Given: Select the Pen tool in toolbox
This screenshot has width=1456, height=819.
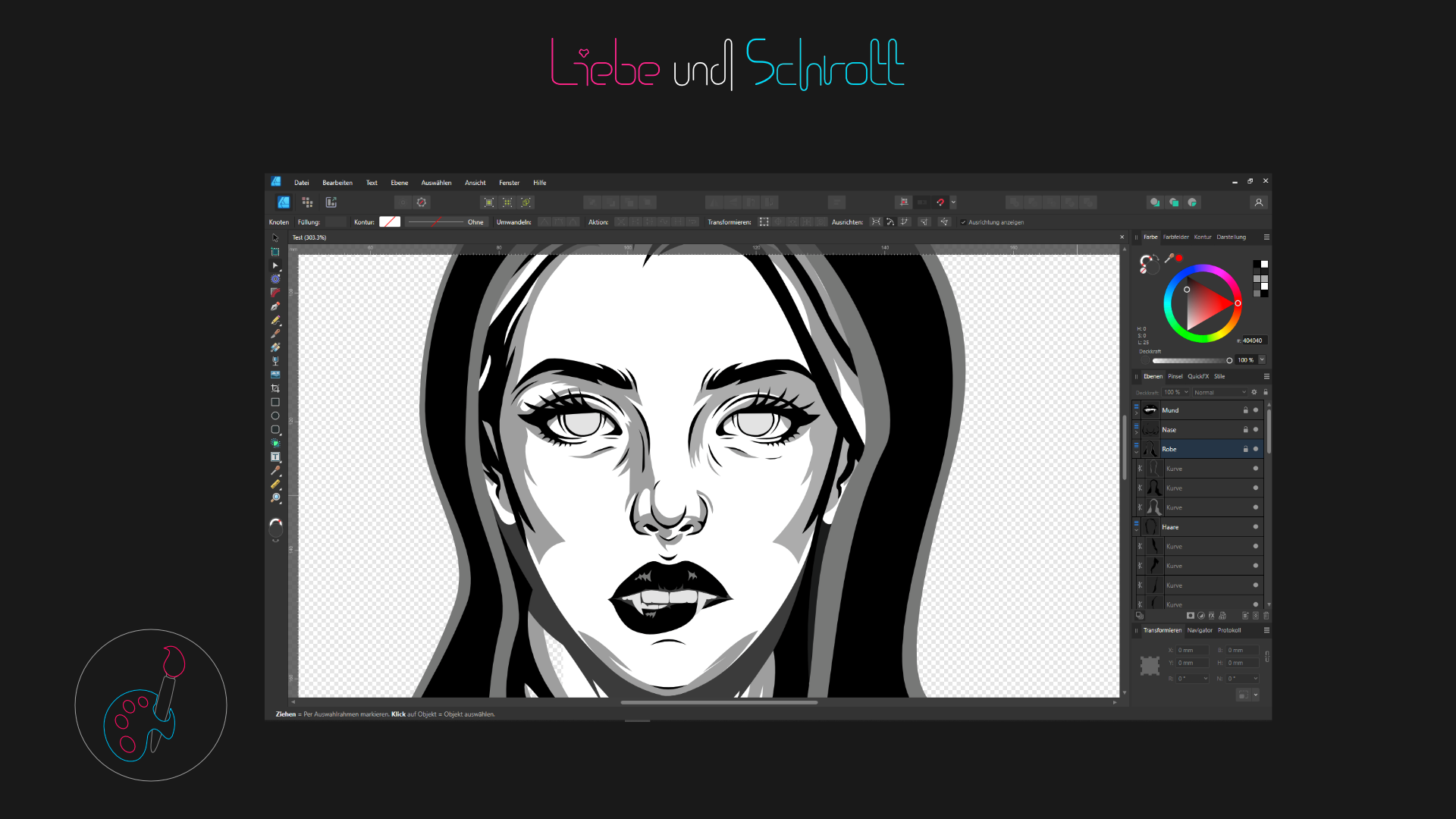Looking at the screenshot, I should pos(275,306).
